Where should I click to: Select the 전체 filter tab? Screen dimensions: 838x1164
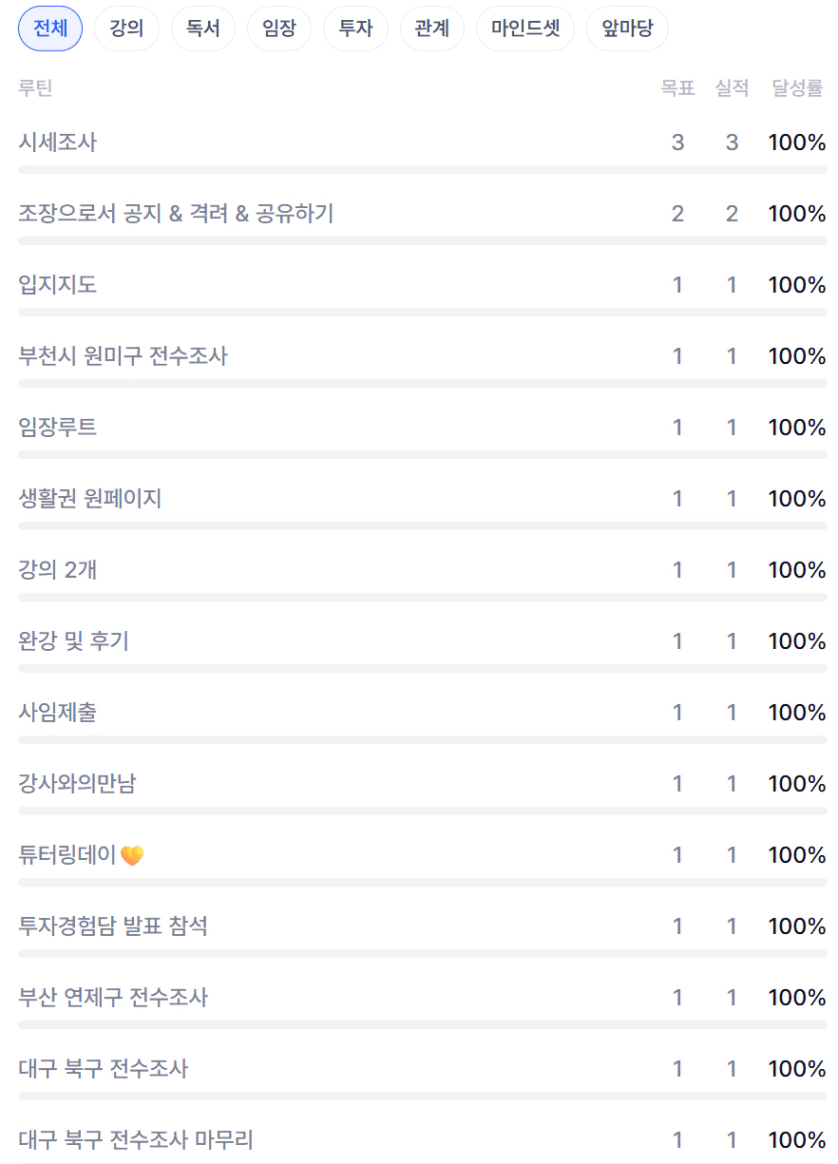pos(50,29)
